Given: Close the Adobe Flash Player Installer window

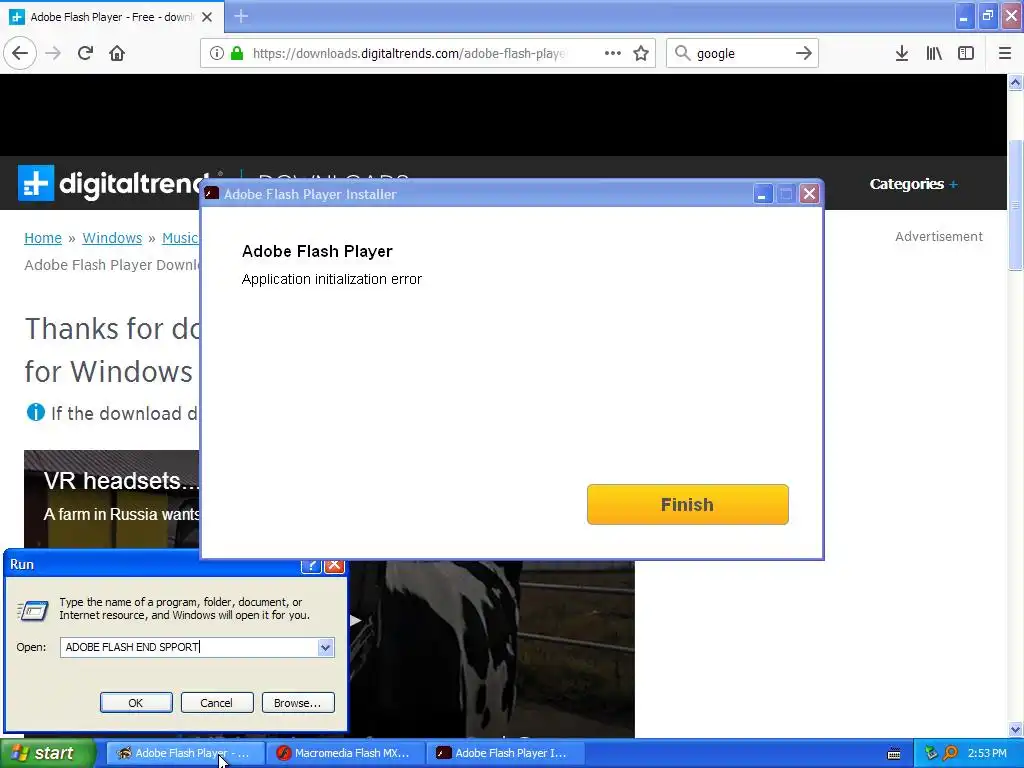Looking at the screenshot, I should point(809,194).
